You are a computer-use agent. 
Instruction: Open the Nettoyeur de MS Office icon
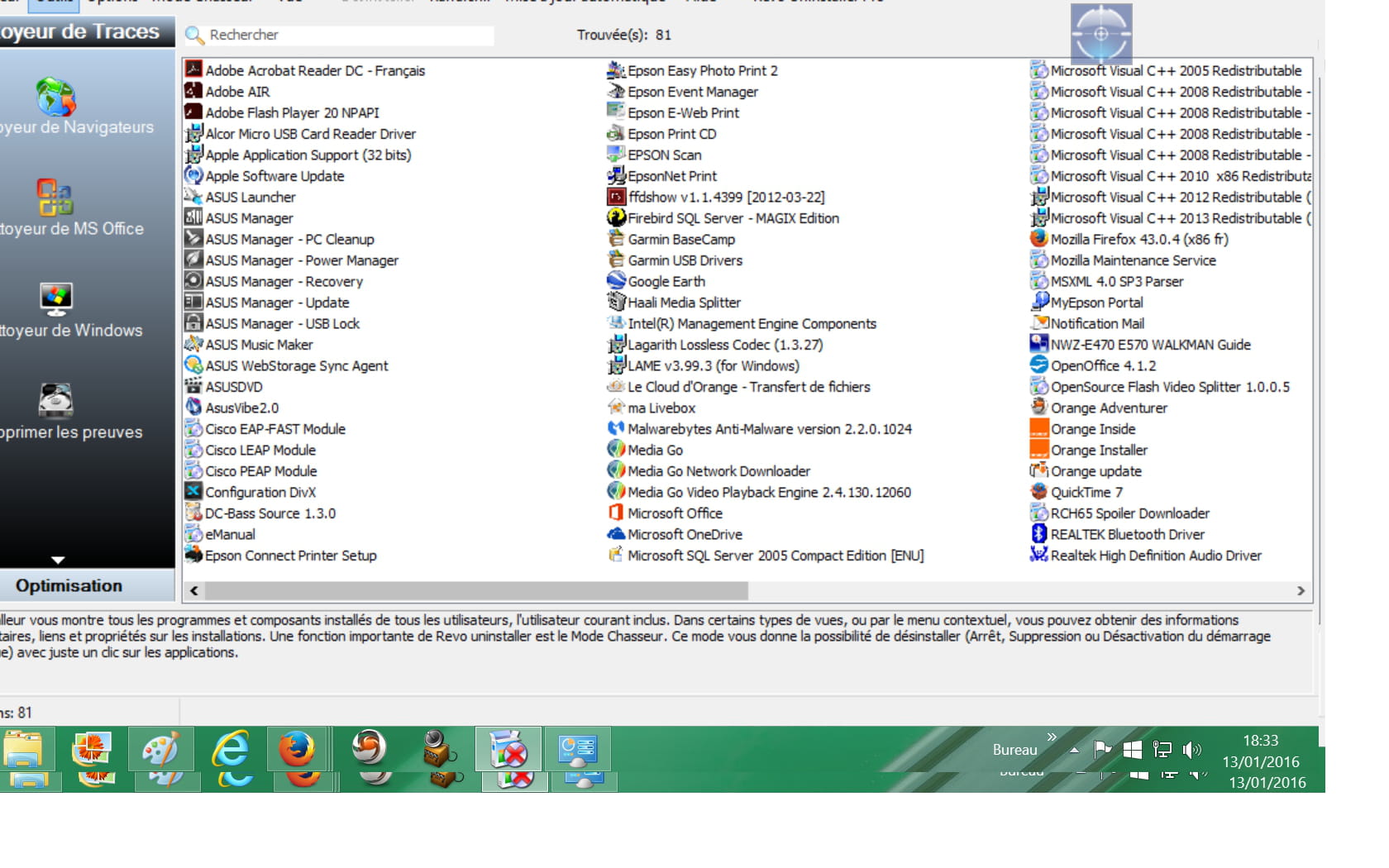click(x=55, y=198)
